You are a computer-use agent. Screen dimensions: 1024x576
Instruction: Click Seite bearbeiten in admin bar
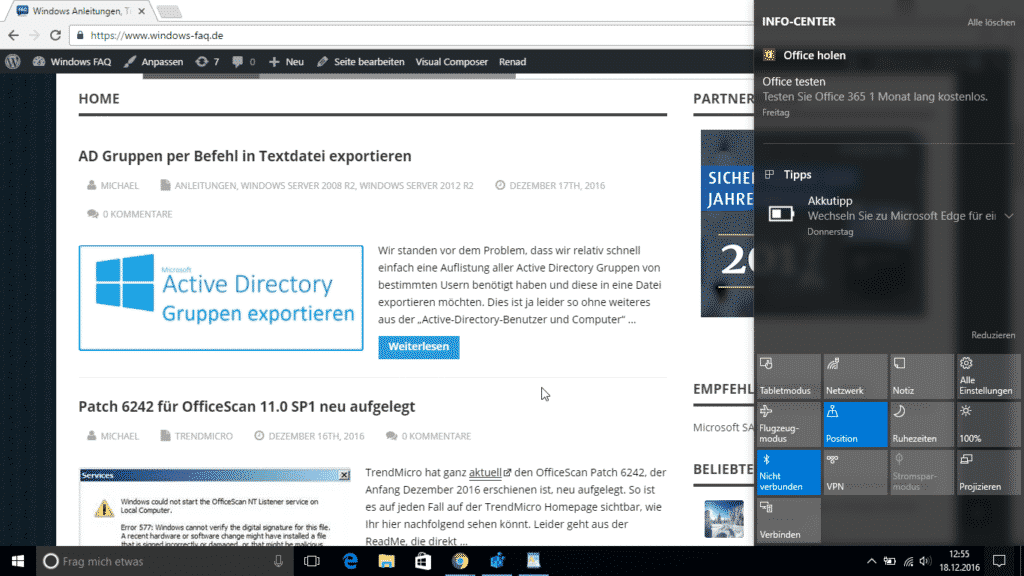point(360,61)
